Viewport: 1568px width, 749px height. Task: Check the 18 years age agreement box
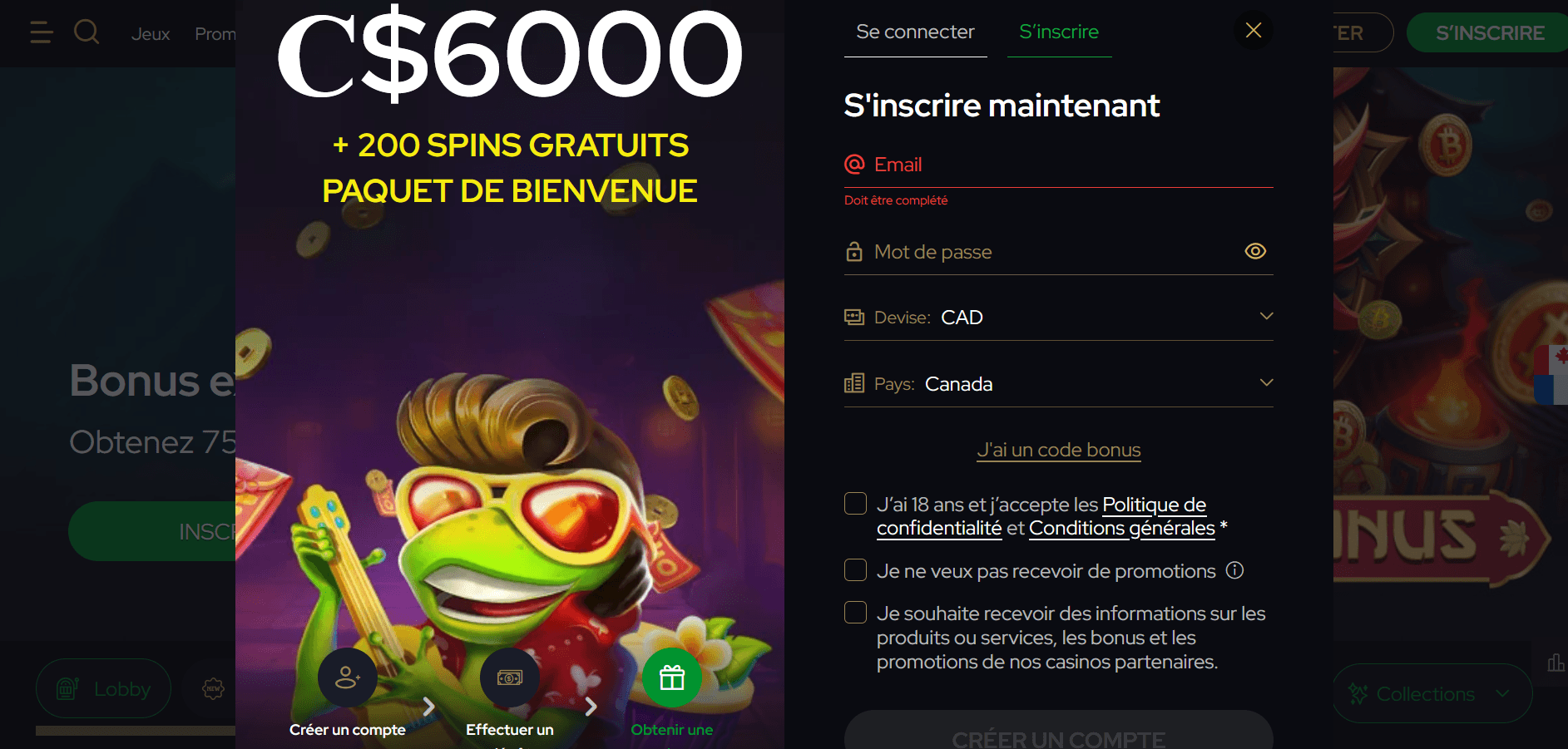855,504
